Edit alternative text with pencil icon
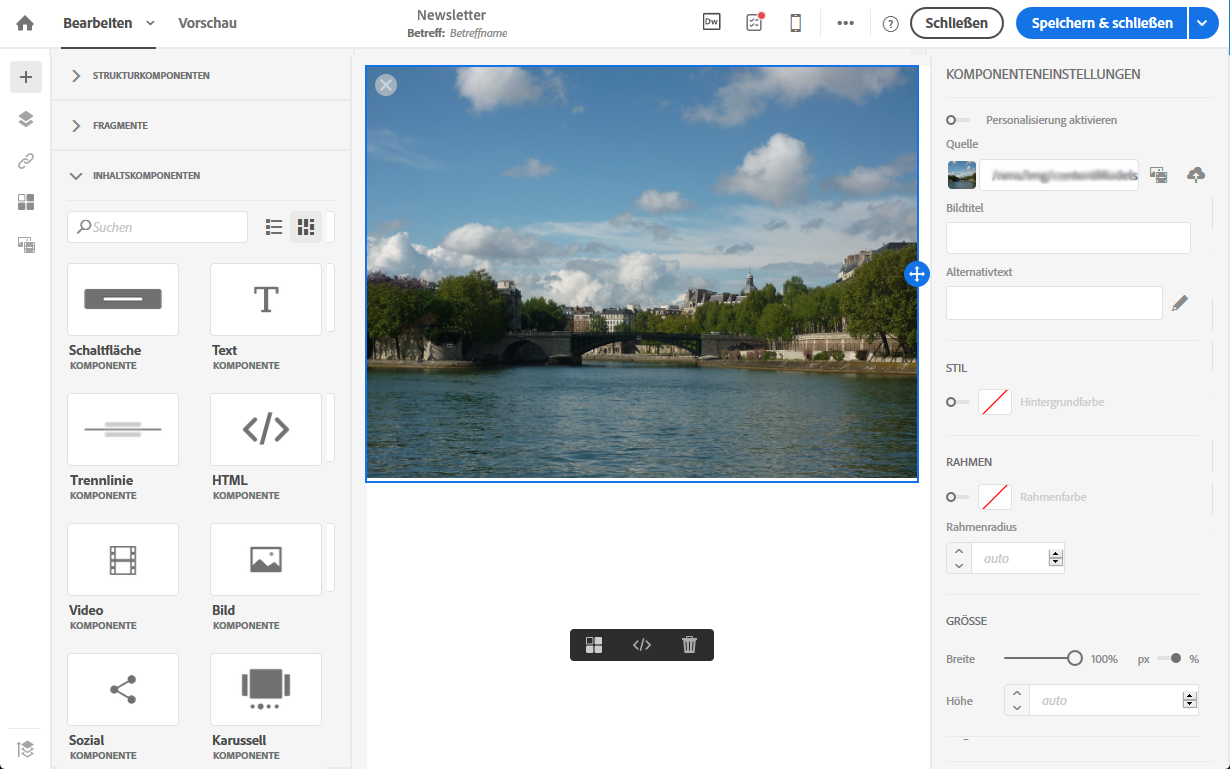The width and height of the screenshot is (1230, 769). tap(1180, 303)
